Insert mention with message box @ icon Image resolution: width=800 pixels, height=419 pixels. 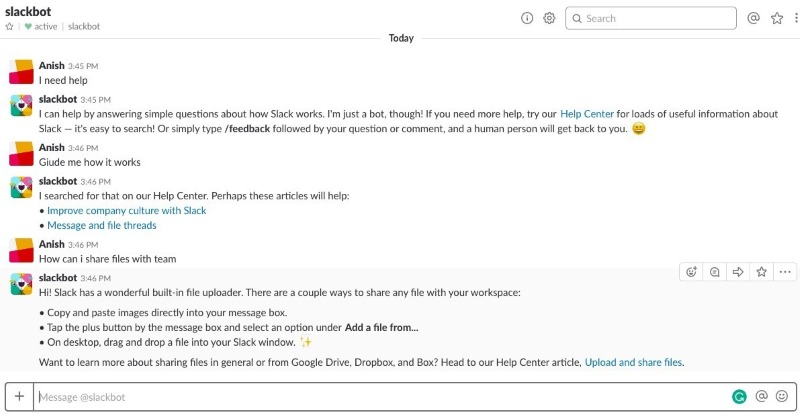[761, 396]
